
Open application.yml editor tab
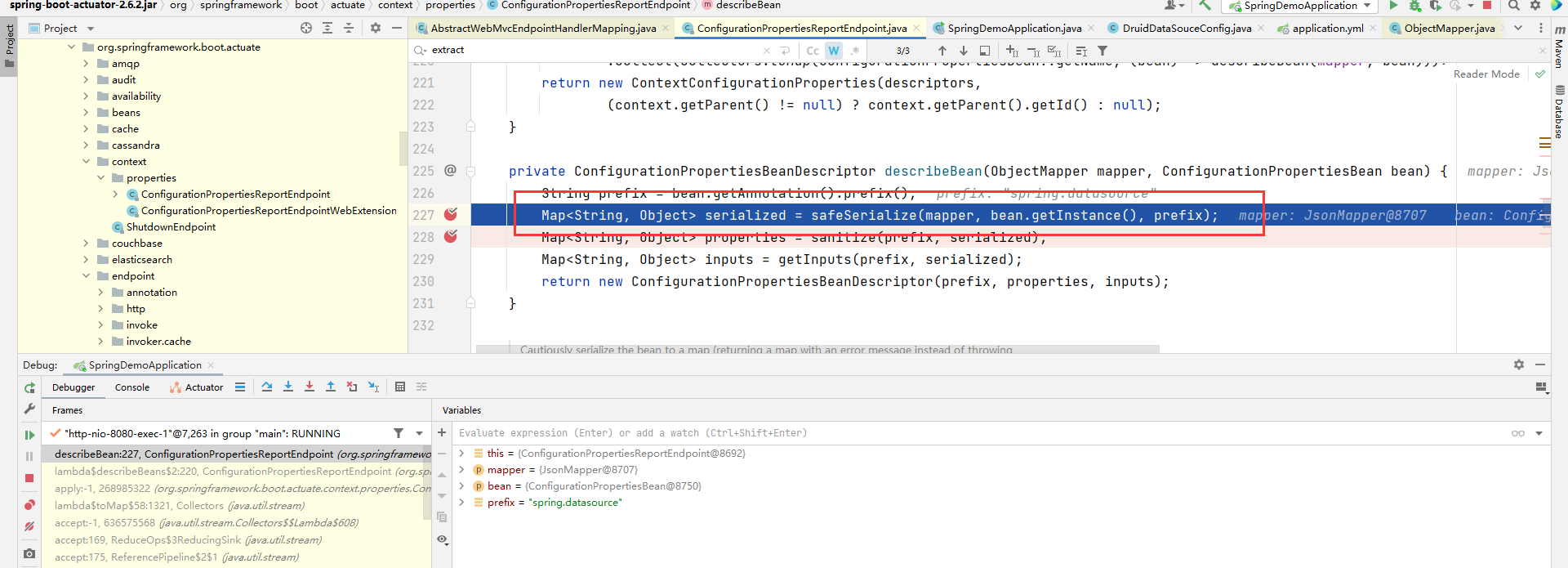tap(1327, 28)
